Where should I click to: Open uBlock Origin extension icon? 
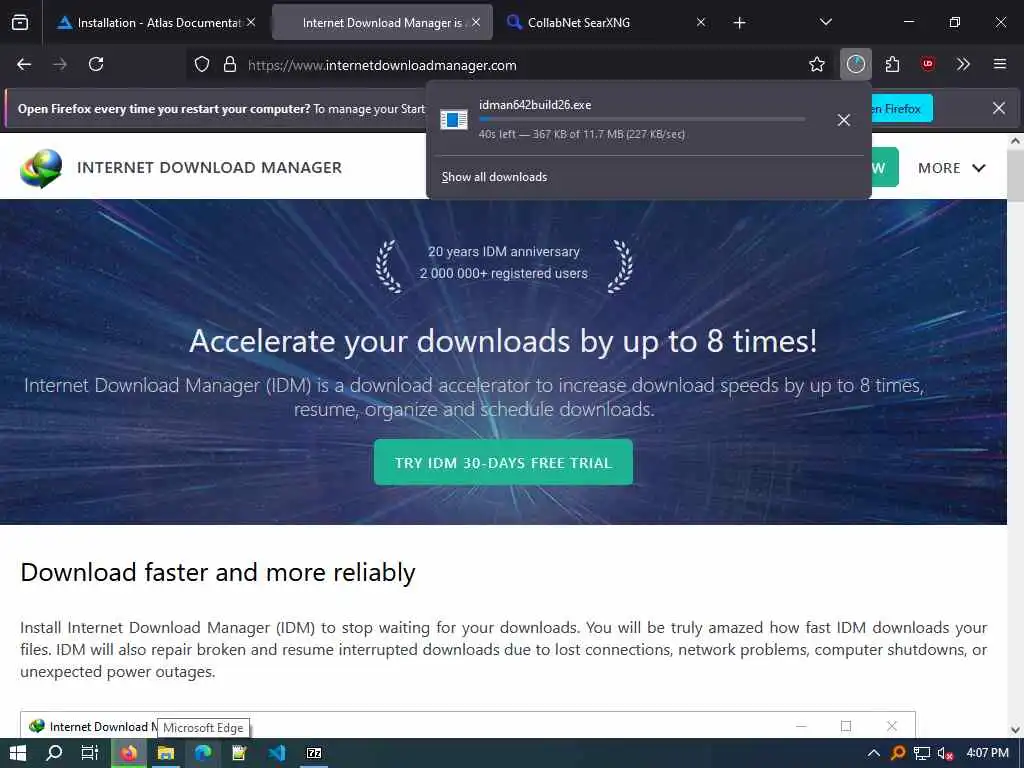point(927,64)
